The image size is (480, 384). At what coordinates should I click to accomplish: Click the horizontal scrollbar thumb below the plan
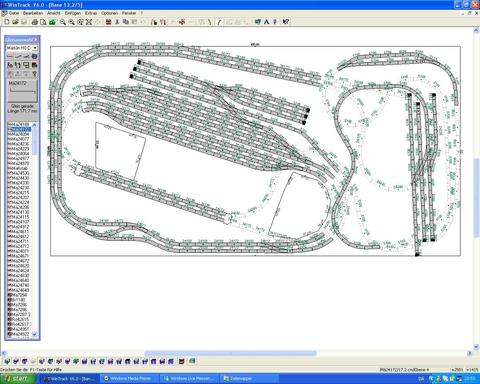click(230, 353)
